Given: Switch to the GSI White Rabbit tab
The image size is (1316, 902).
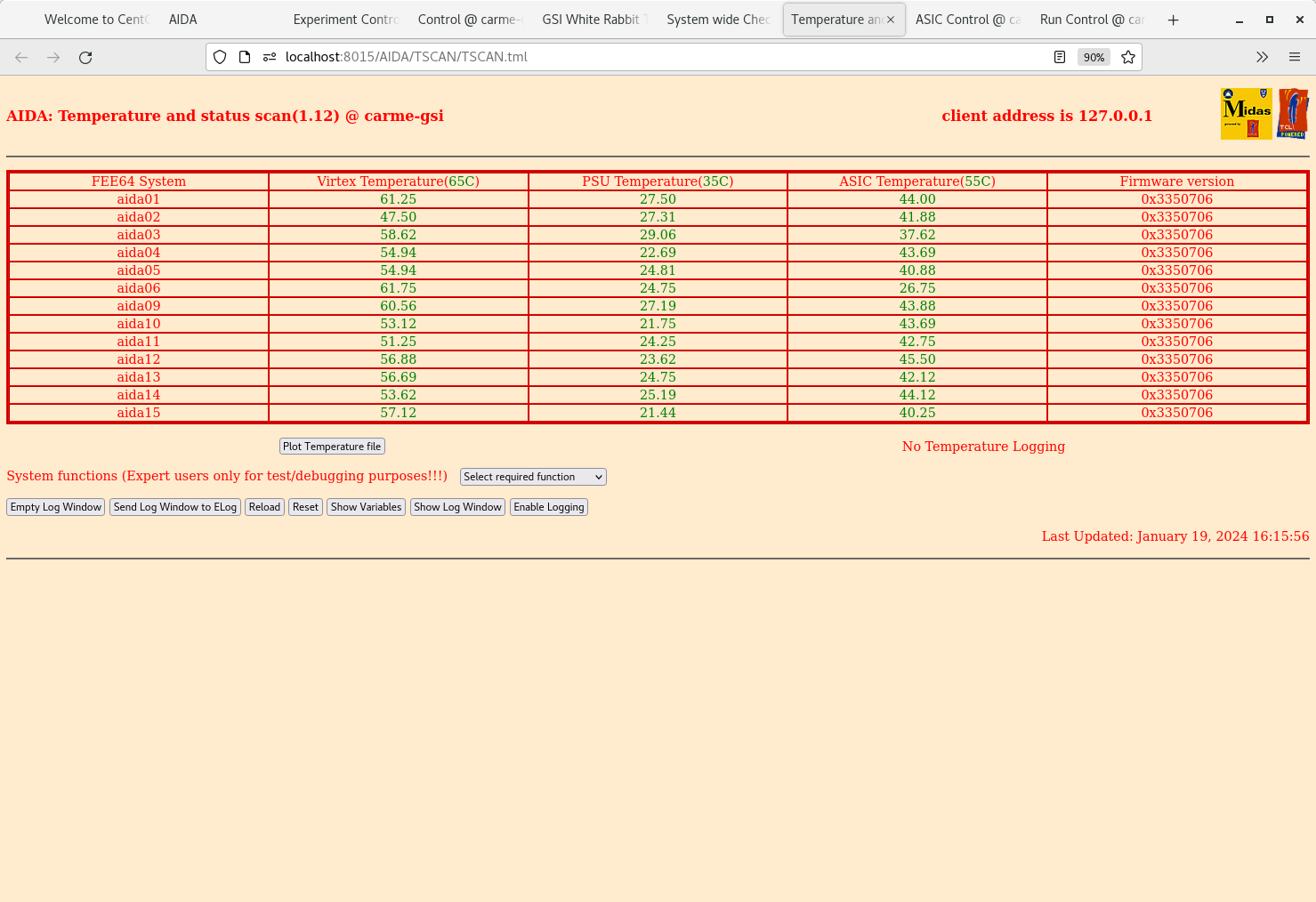Looking at the screenshot, I should coord(595,20).
